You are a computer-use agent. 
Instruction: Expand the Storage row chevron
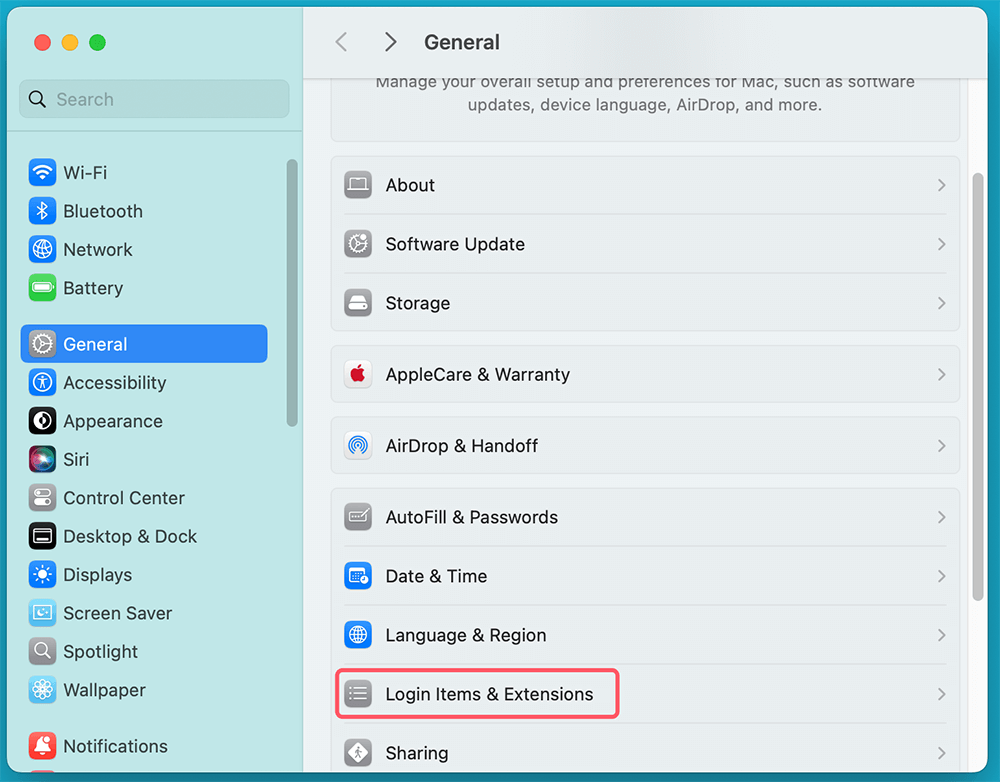[940, 303]
